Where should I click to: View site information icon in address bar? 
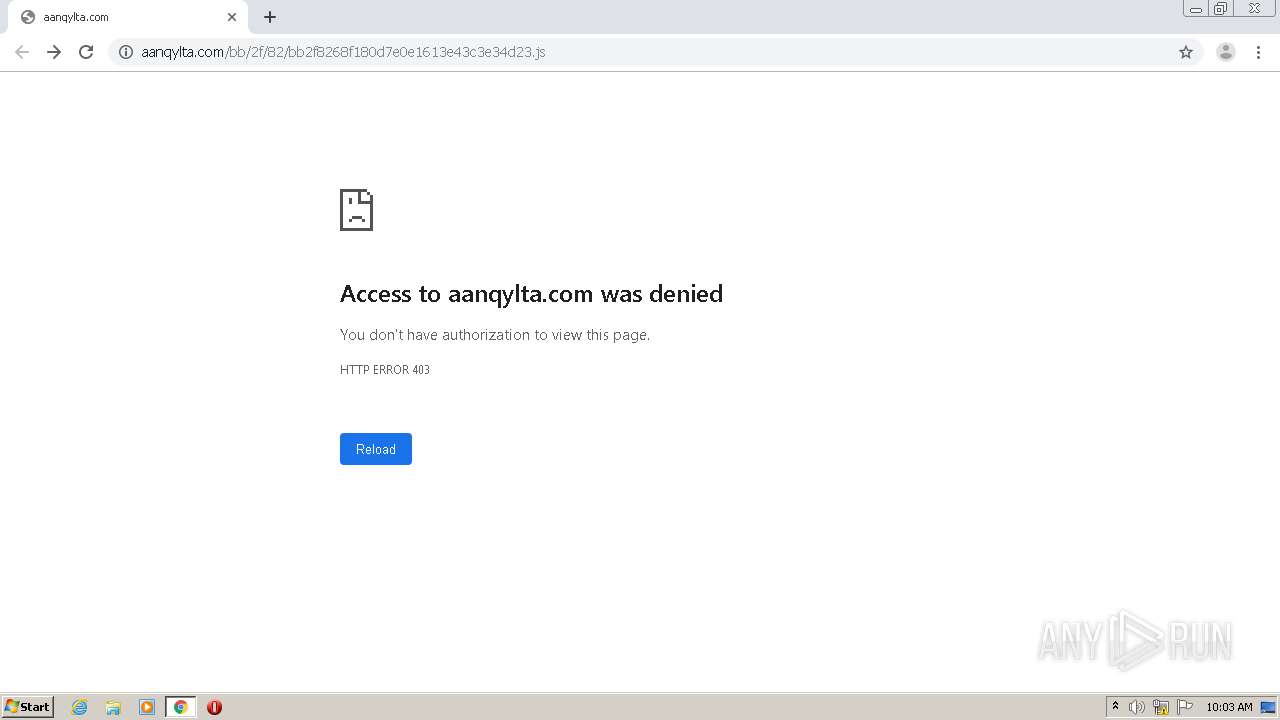[x=126, y=52]
